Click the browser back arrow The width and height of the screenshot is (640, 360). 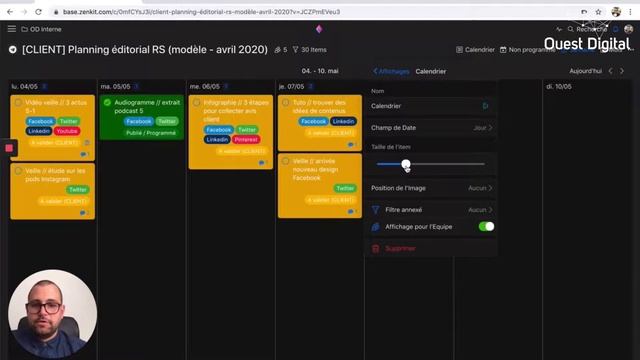click(x=10, y=12)
